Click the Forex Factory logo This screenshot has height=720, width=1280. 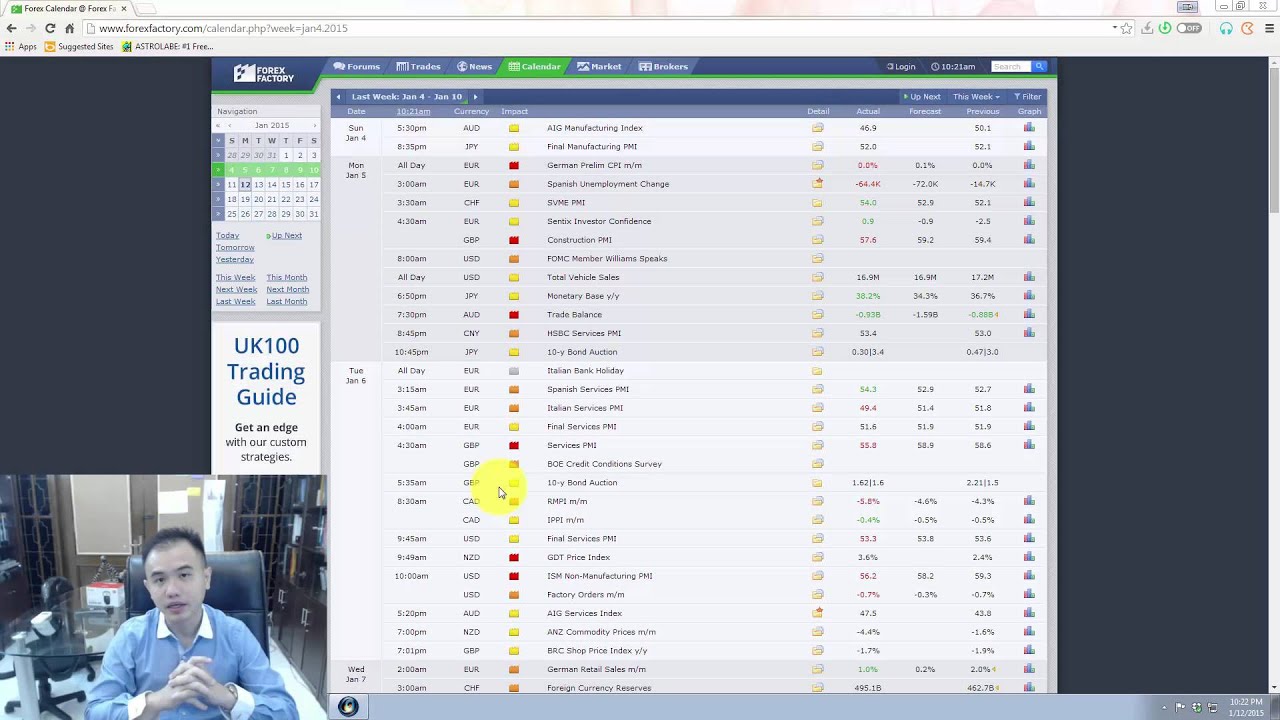[264, 74]
